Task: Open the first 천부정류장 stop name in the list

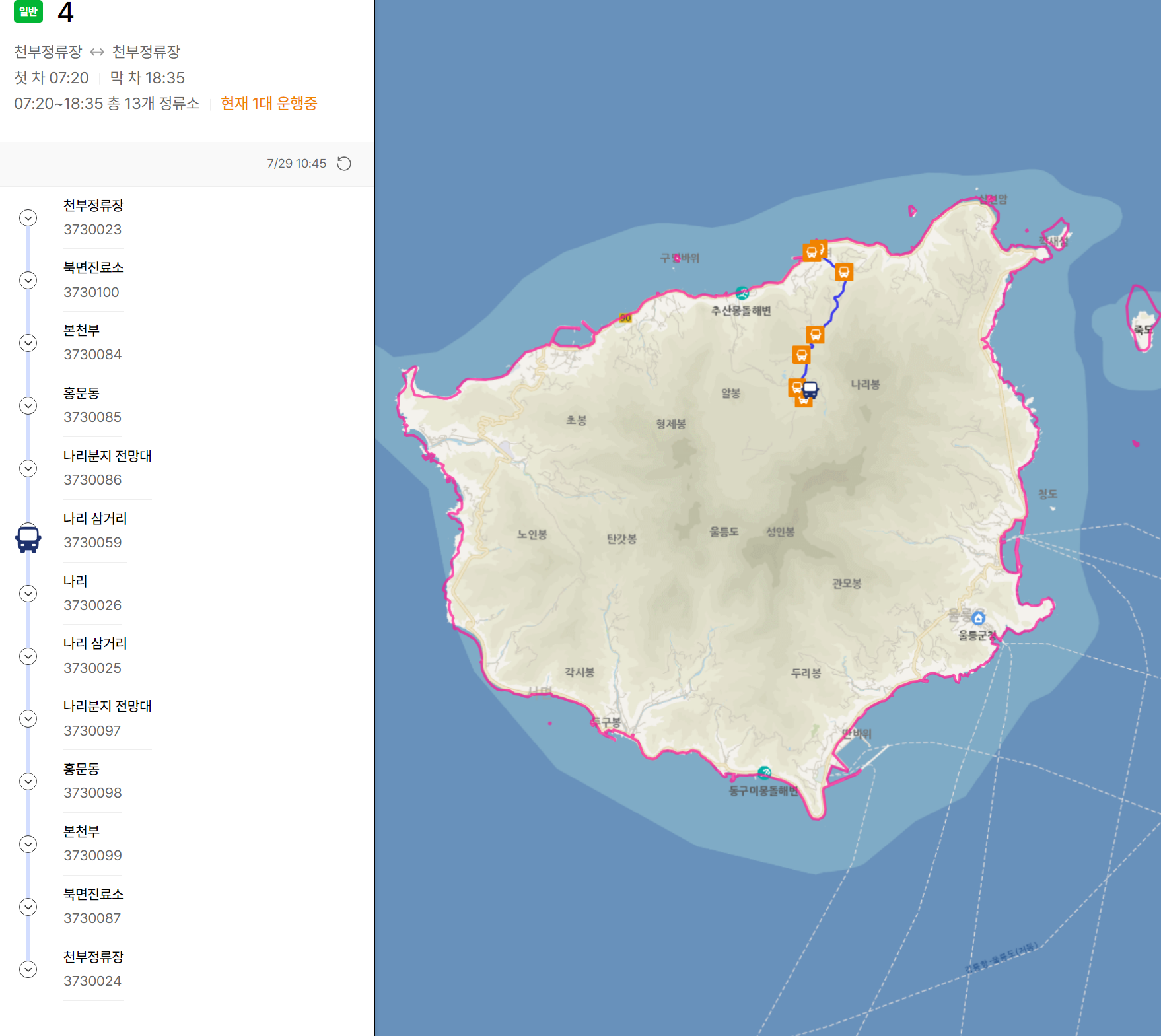Action: (94, 205)
